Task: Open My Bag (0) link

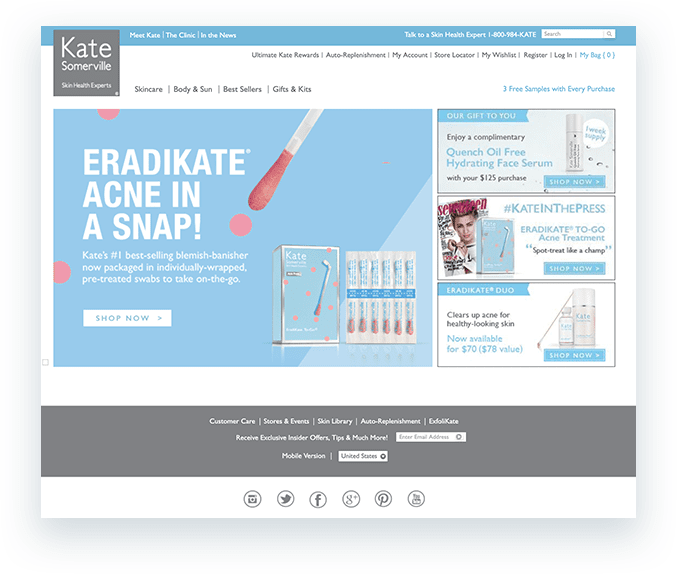Action: point(597,55)
